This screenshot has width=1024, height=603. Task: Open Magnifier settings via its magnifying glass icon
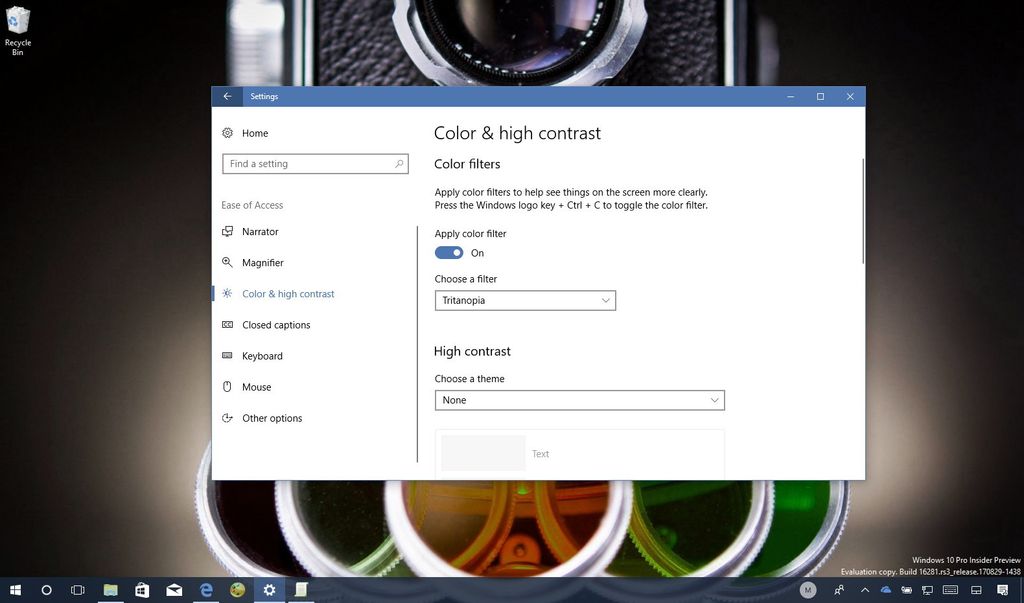click(230, 262)
